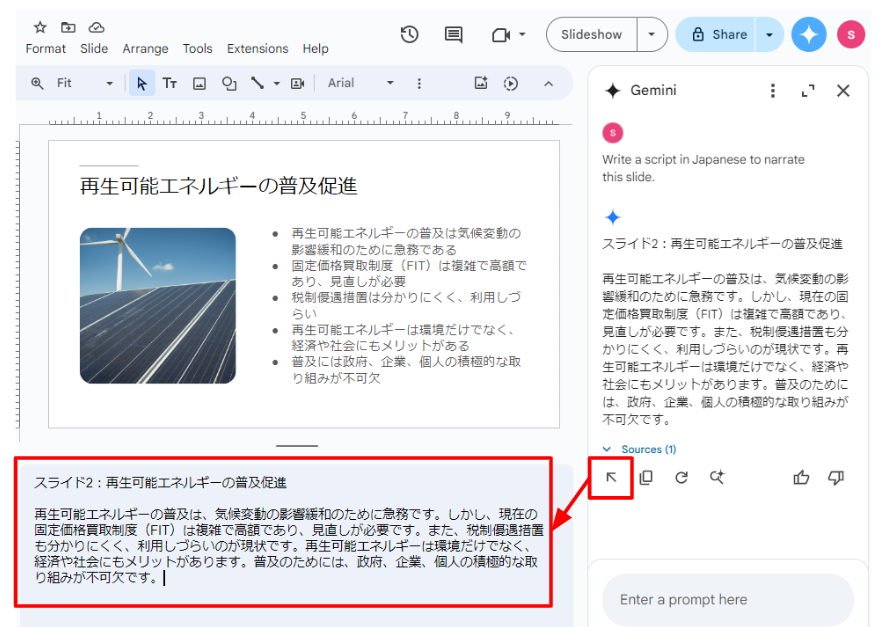Viewport: 880px width, 627px height.
Task: Click the blue Gemini sparkle button
Action: [x=809, y=35]
